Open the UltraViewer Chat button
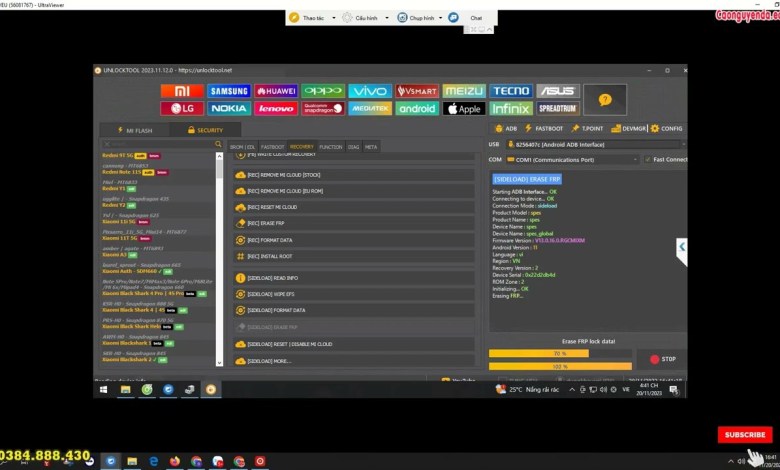 [x=476, y=18]
